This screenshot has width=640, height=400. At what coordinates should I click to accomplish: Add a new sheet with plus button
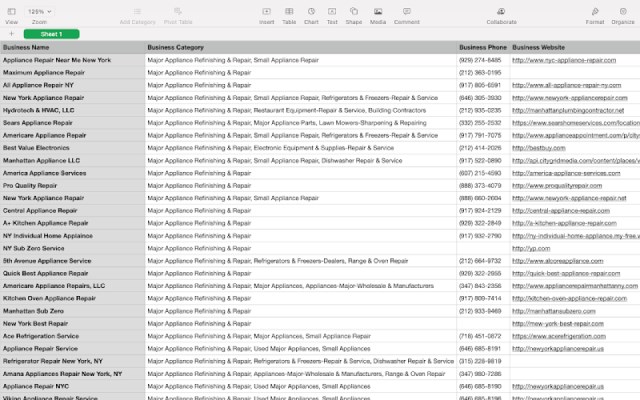pyautogui.click(x=11, y=34)
